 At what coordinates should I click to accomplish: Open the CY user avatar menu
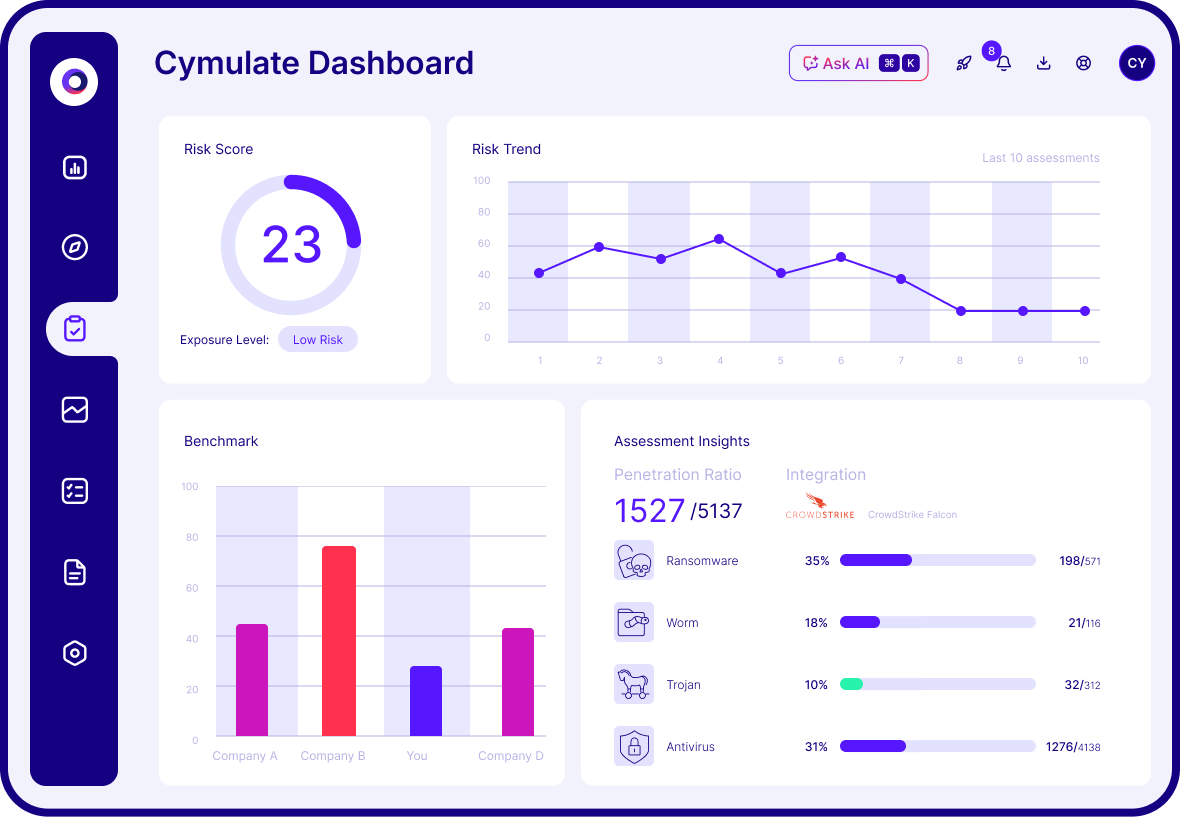1137,63
